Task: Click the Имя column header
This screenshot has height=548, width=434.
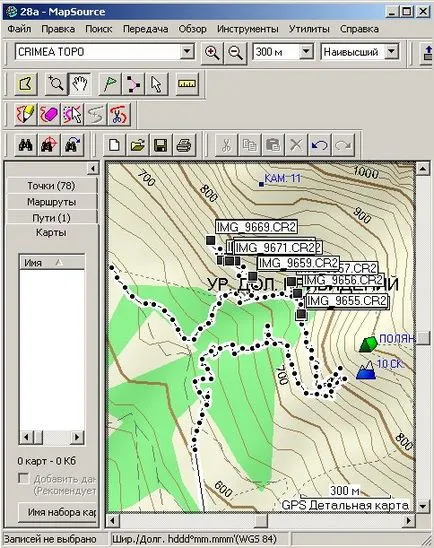Action: point(52,262)
